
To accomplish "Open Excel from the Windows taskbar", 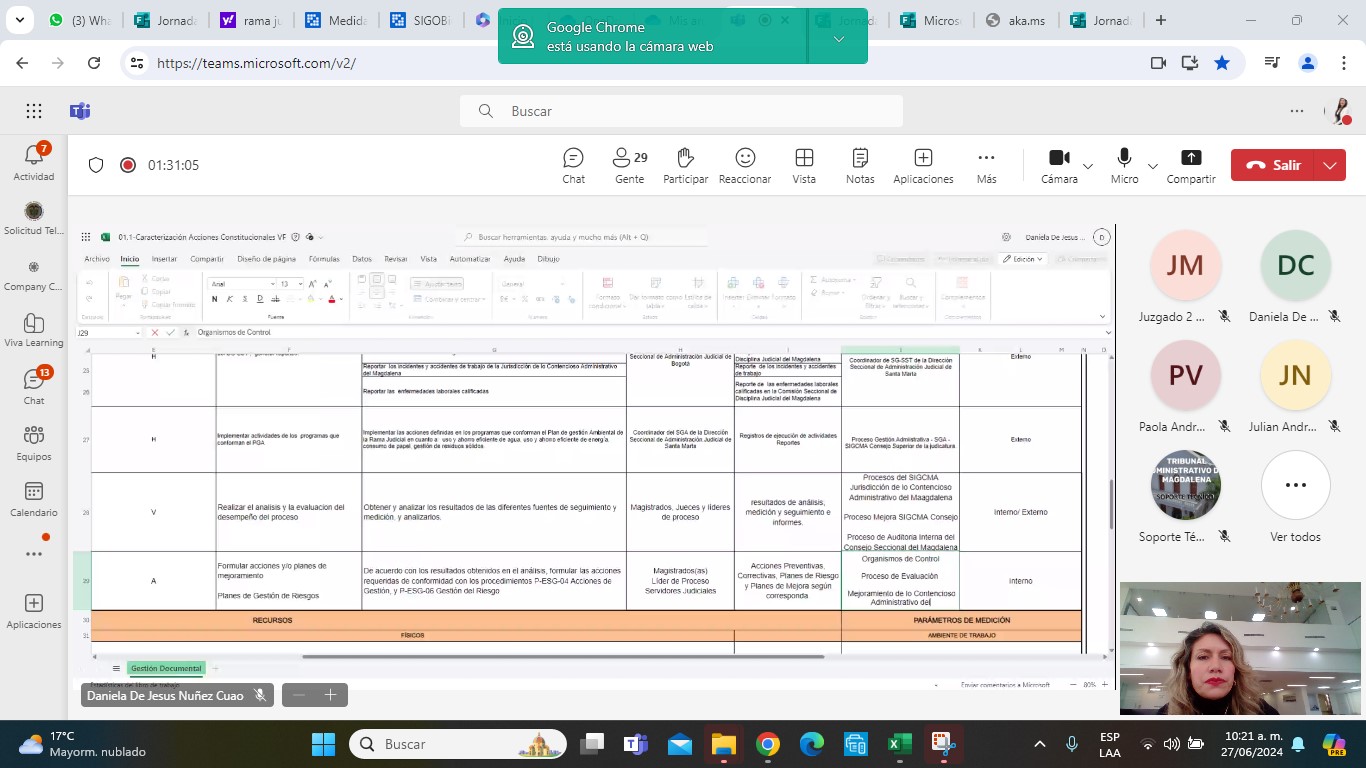I will (899, 744).
